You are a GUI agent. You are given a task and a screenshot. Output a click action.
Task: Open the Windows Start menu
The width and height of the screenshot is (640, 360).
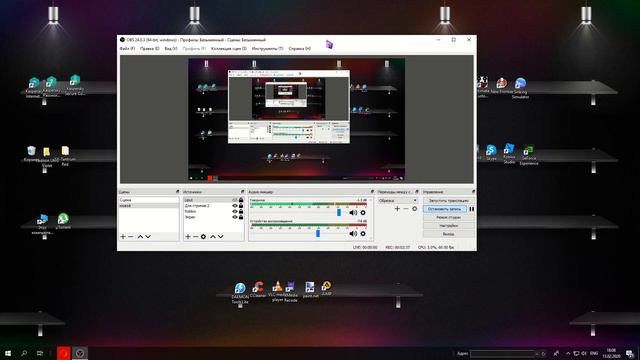[x=8, y=353]
